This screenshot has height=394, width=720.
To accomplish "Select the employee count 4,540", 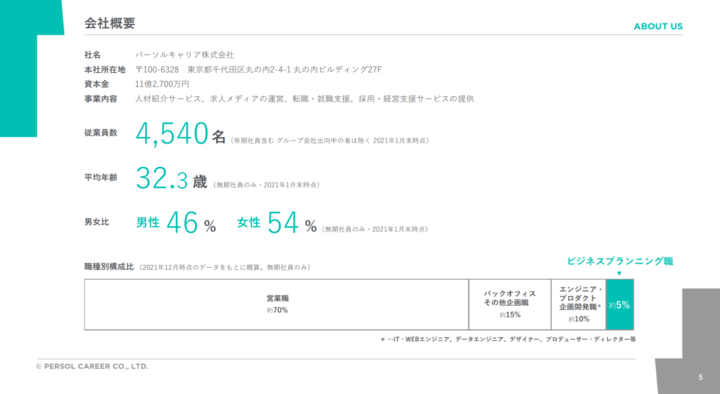I will point(172,134).
